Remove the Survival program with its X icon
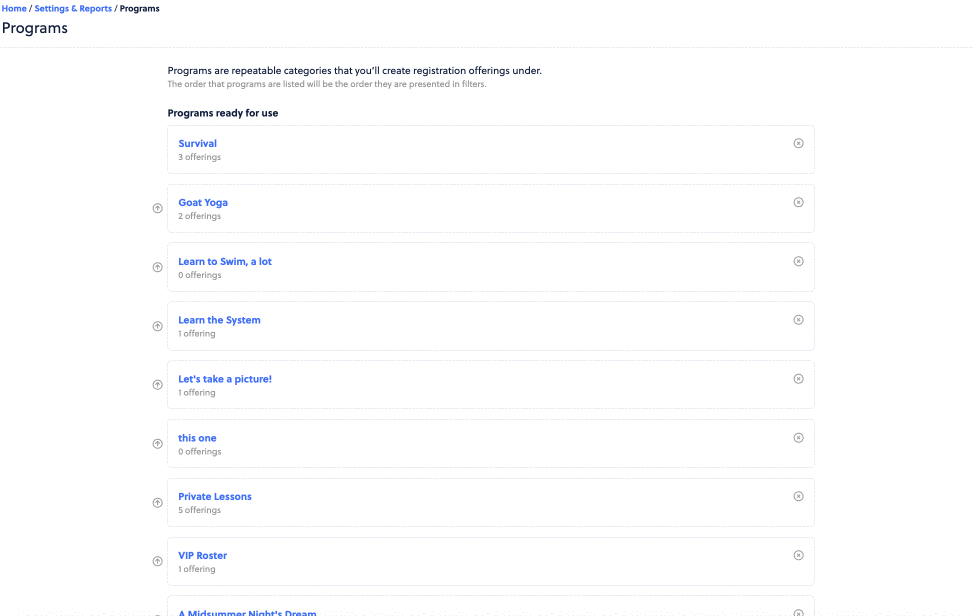 [x=798, y=143]
